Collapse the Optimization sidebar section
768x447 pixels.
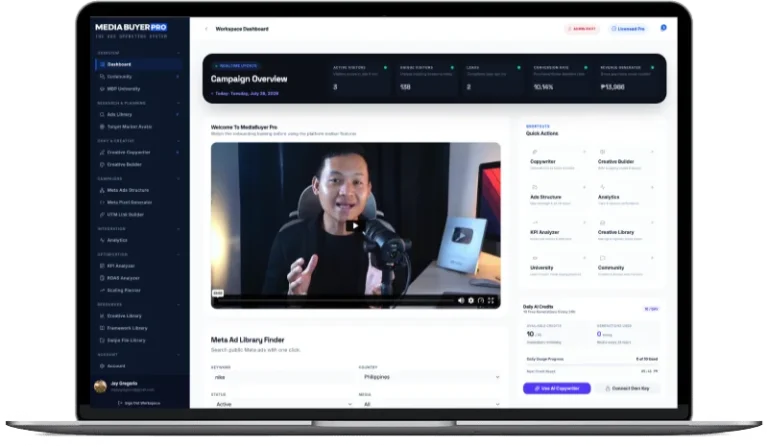[178, 255]
